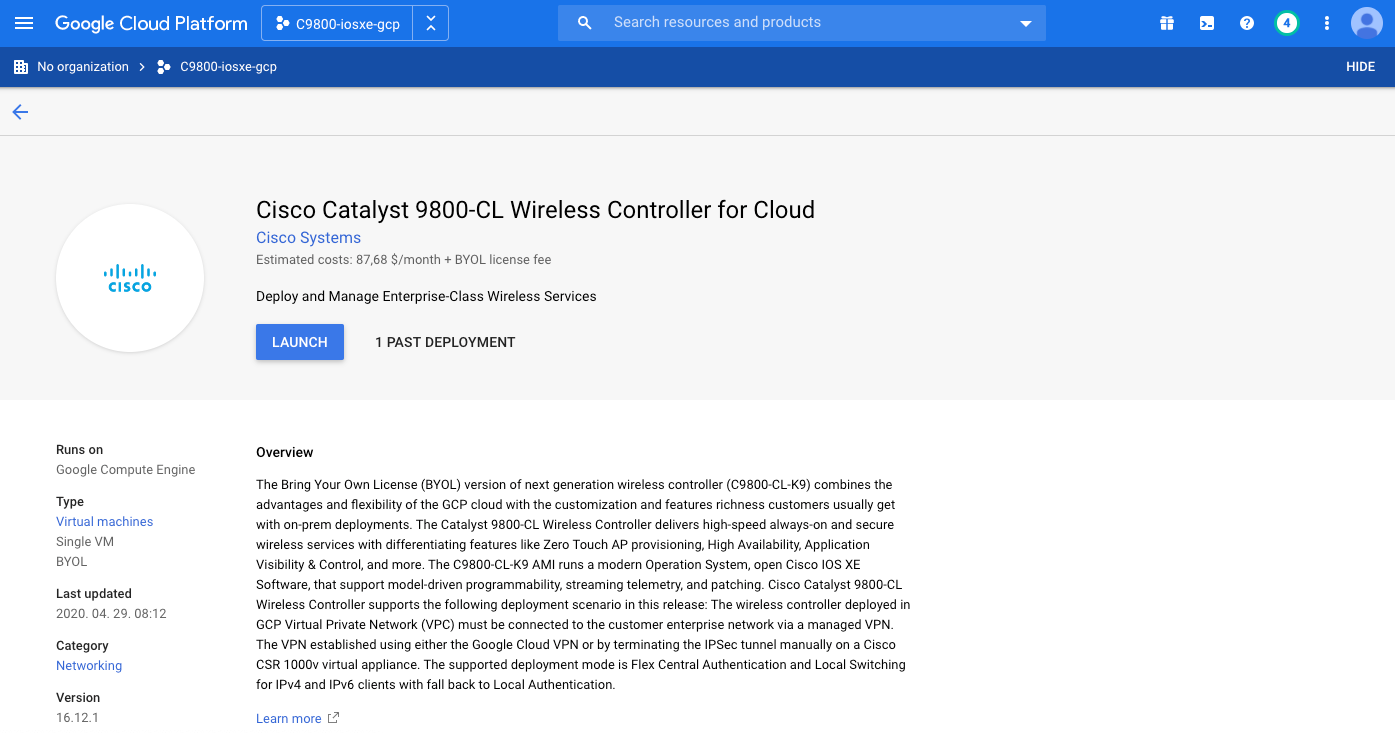Click HIDE in the breadcrumb bar
Image resolution: width=1395 pixels, height=733 pixels.
pyautogui.click(x=1360, y=67)
